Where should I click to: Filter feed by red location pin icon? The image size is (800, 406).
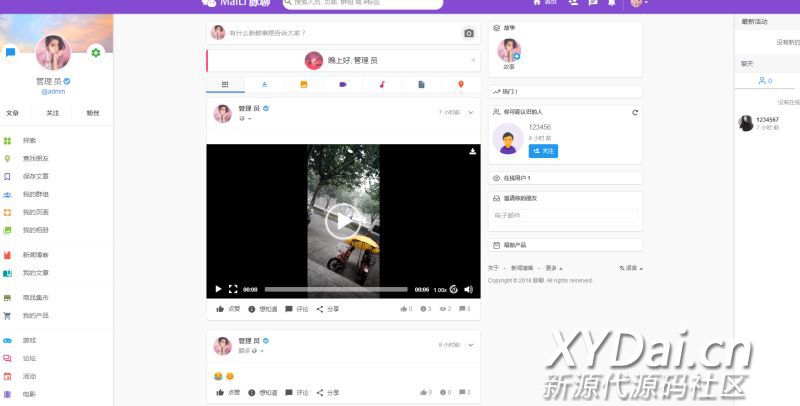coord(461,84)
